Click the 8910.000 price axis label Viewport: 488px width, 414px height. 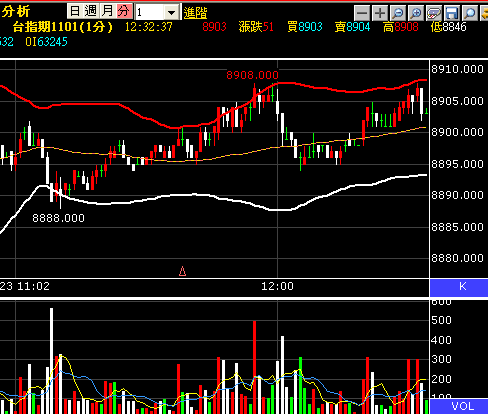(x=457, y=69)
